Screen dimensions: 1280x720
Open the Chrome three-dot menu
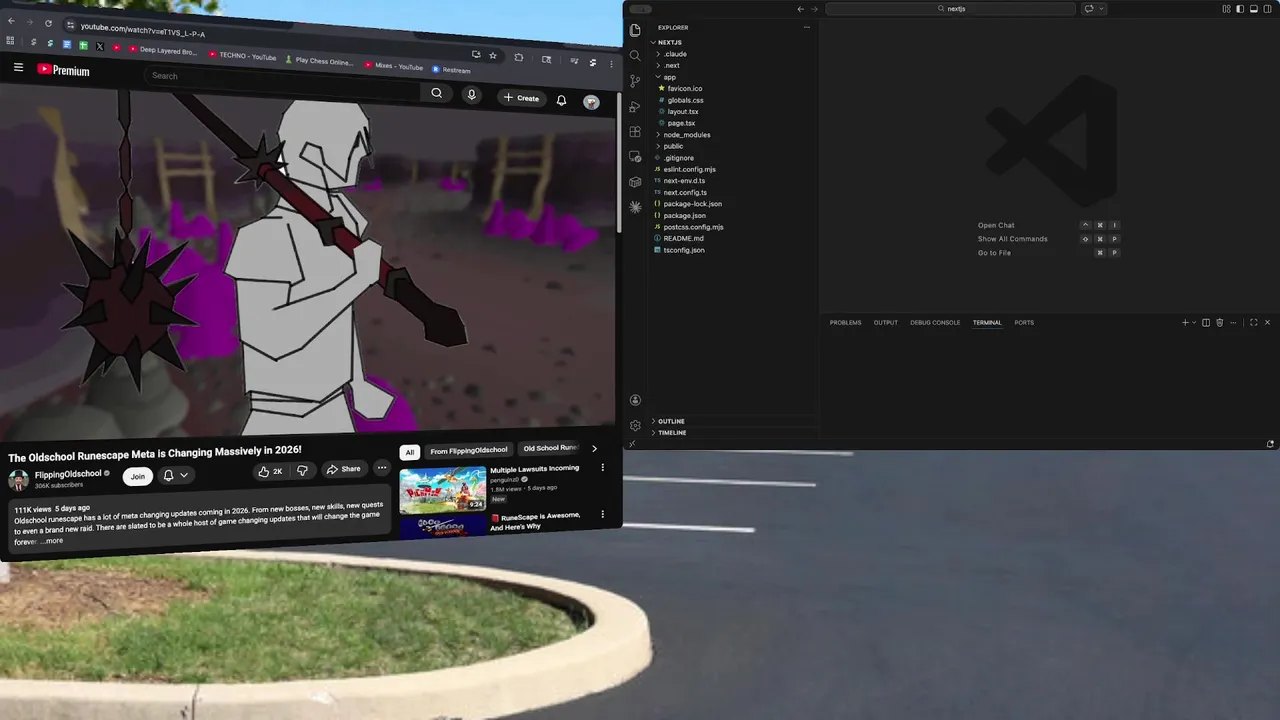point(611,64)
